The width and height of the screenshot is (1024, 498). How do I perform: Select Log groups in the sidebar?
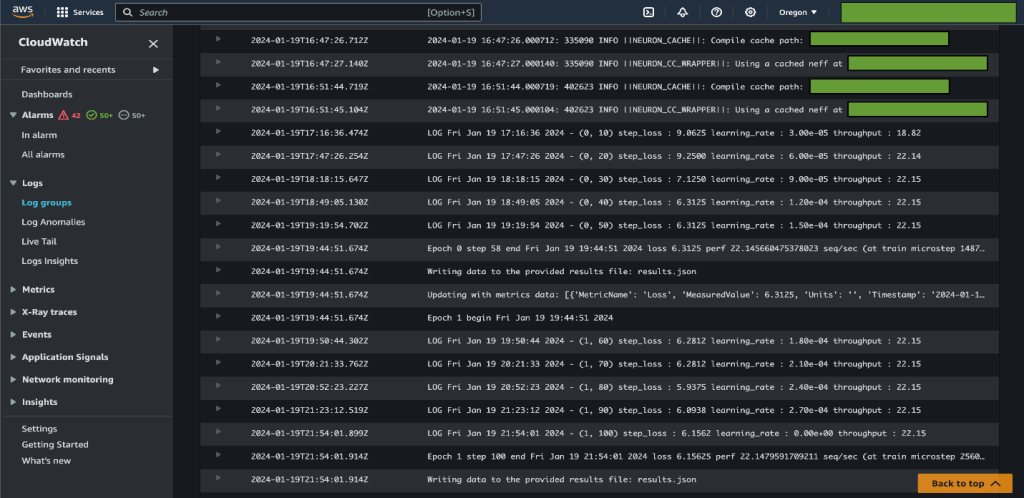click(x=46, y=203)
